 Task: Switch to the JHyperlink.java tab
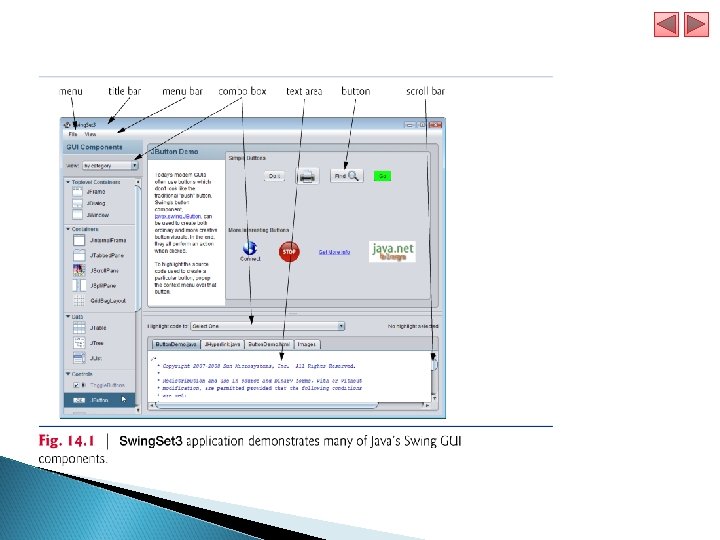tap(222, 344)
